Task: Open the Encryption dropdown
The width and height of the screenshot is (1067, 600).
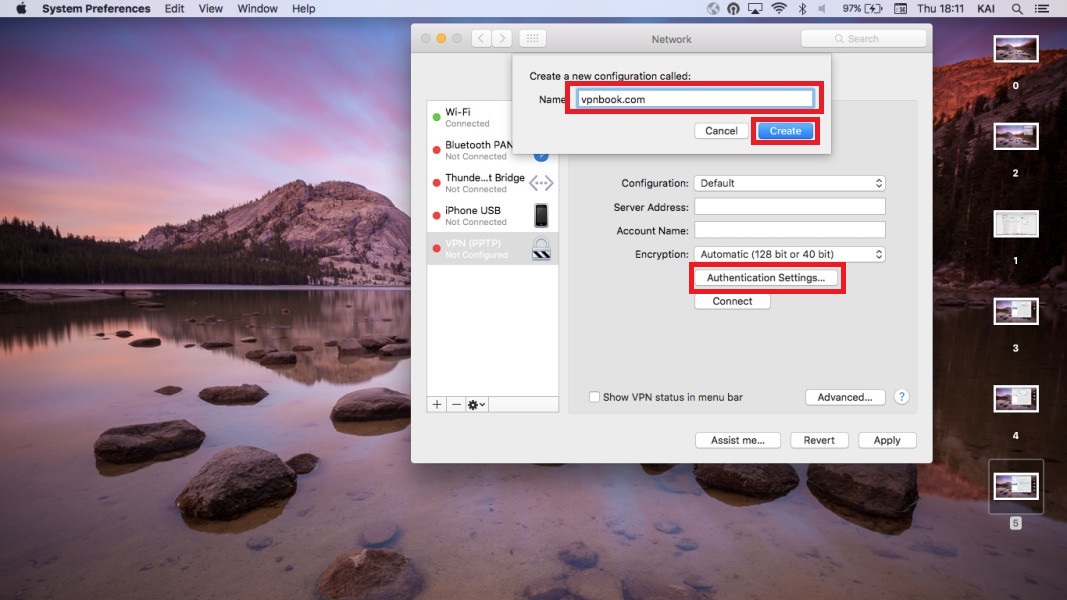Action: pyautogui.click(x=790, y=254)
